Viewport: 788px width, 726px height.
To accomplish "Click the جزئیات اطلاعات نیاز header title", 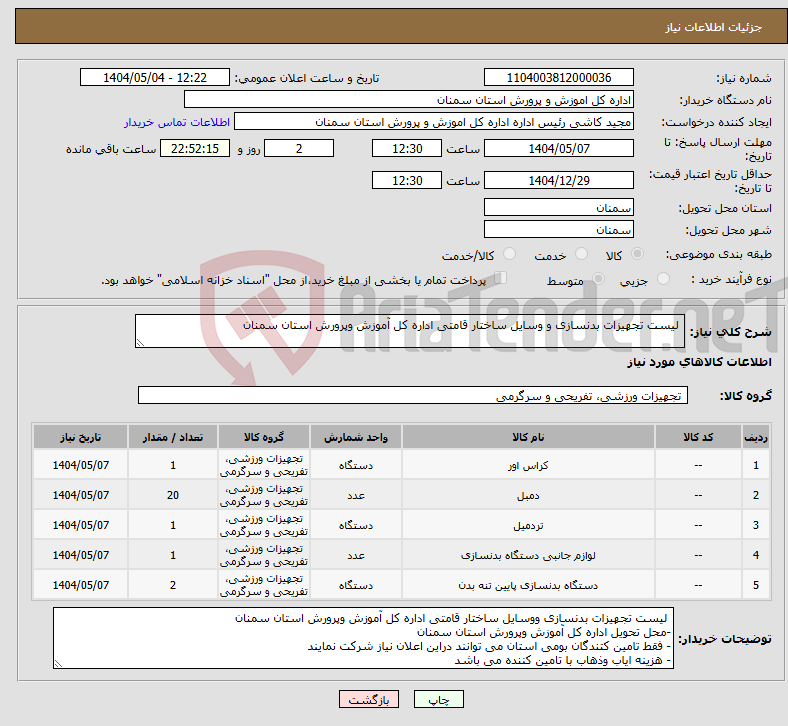I will click(x=714, y=27).
